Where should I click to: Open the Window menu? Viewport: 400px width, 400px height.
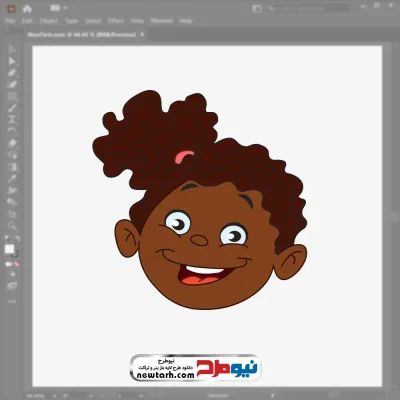(x=162, y=21)
